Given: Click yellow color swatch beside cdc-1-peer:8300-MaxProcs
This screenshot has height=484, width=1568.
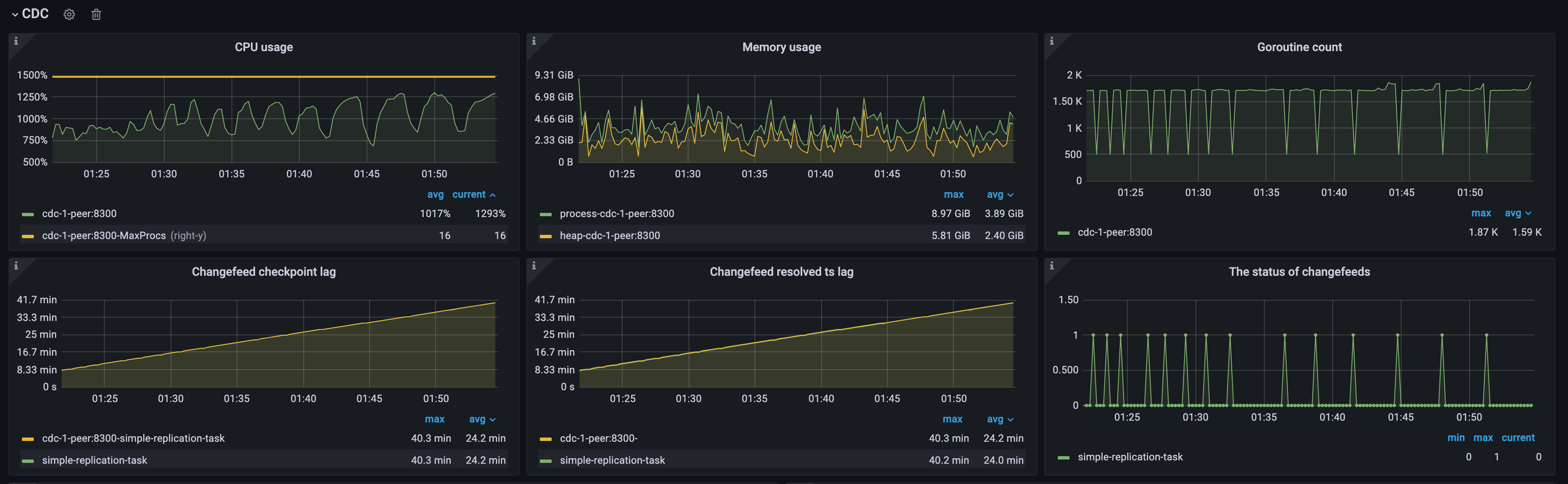Looking at the screenshot, I should click(x=29, y=235).
